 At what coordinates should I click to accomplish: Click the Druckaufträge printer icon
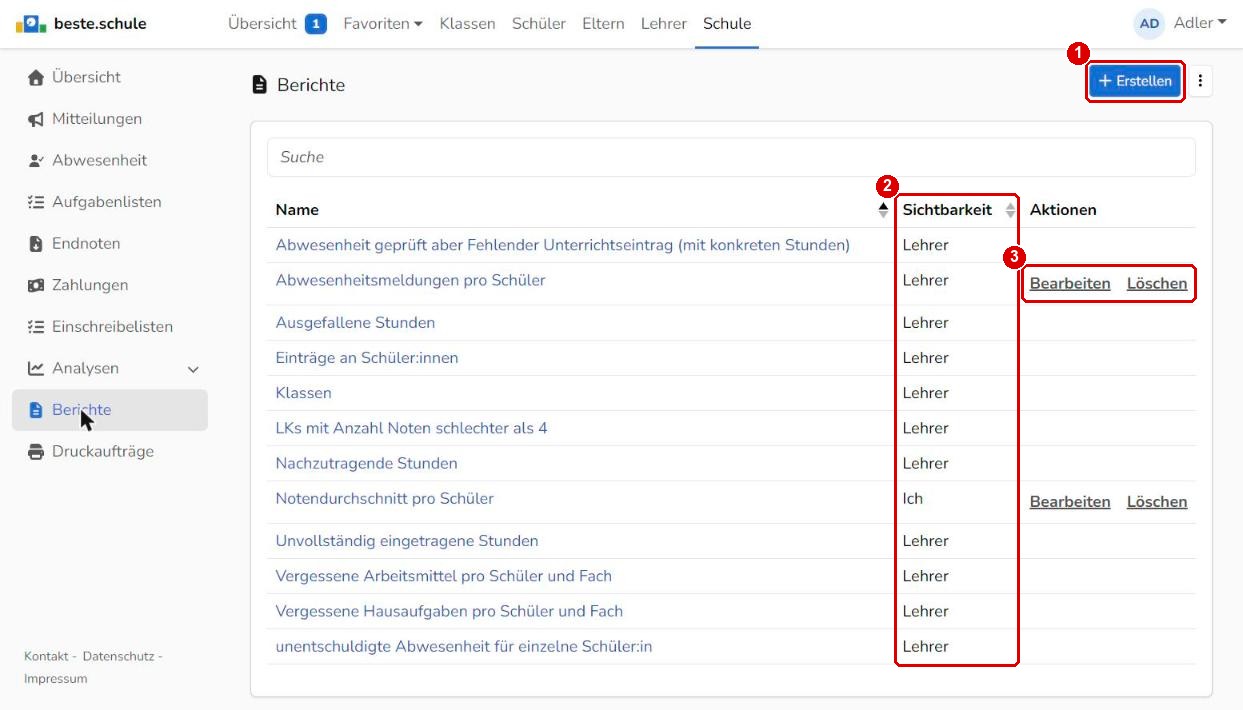(x=36, y=452)
